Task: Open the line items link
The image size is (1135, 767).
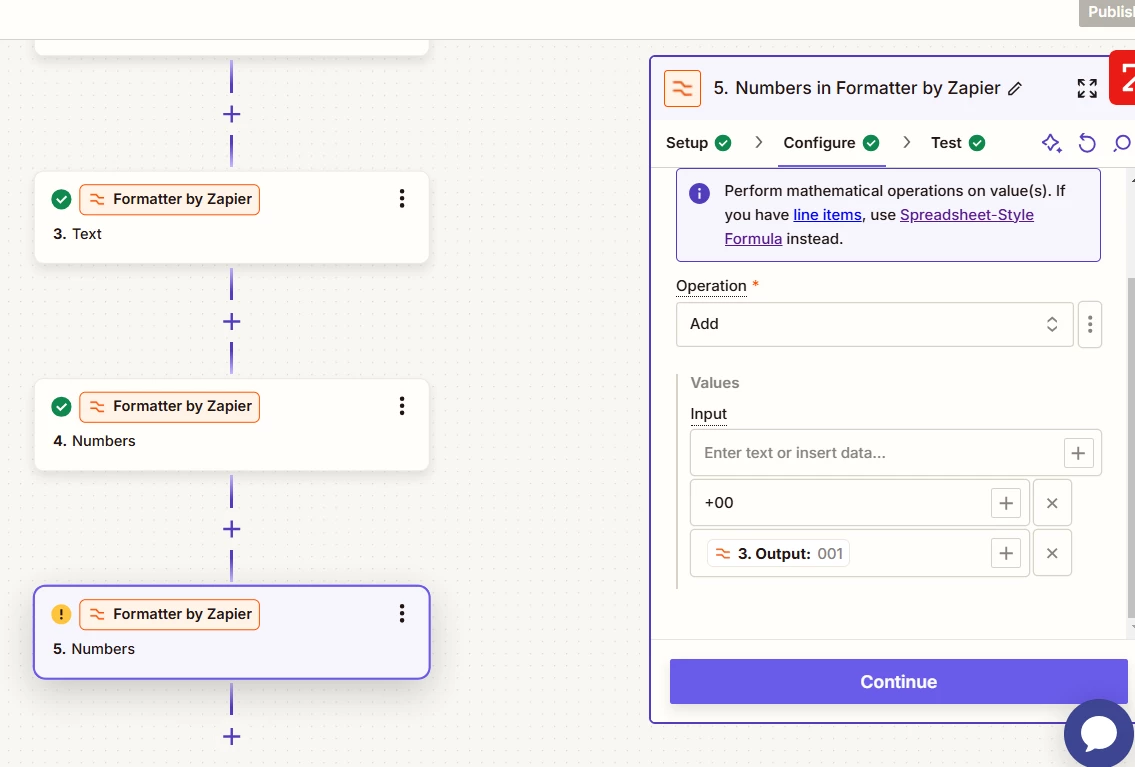Action: (x=827, y=215)
